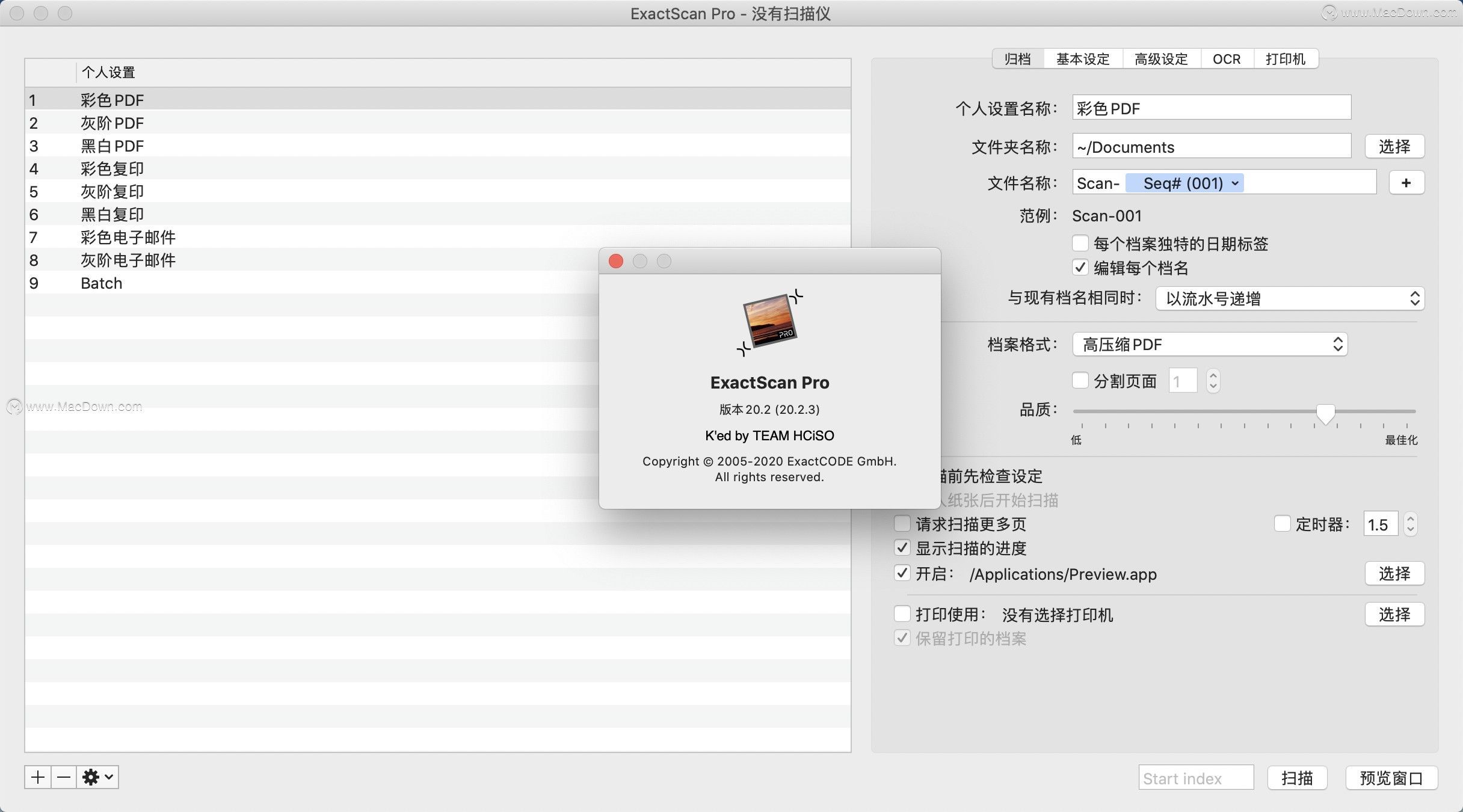Viewport: 1463px width, 812px height.
Task: Select the 黑白 PDF profile row
Action: [x=438, y=146]
